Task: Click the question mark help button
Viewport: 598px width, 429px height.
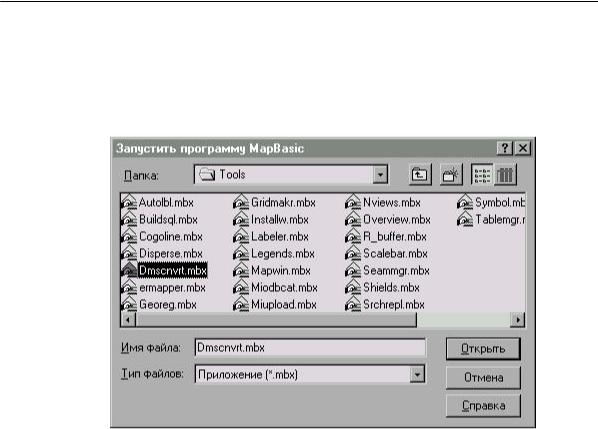Action: point(505,148)
